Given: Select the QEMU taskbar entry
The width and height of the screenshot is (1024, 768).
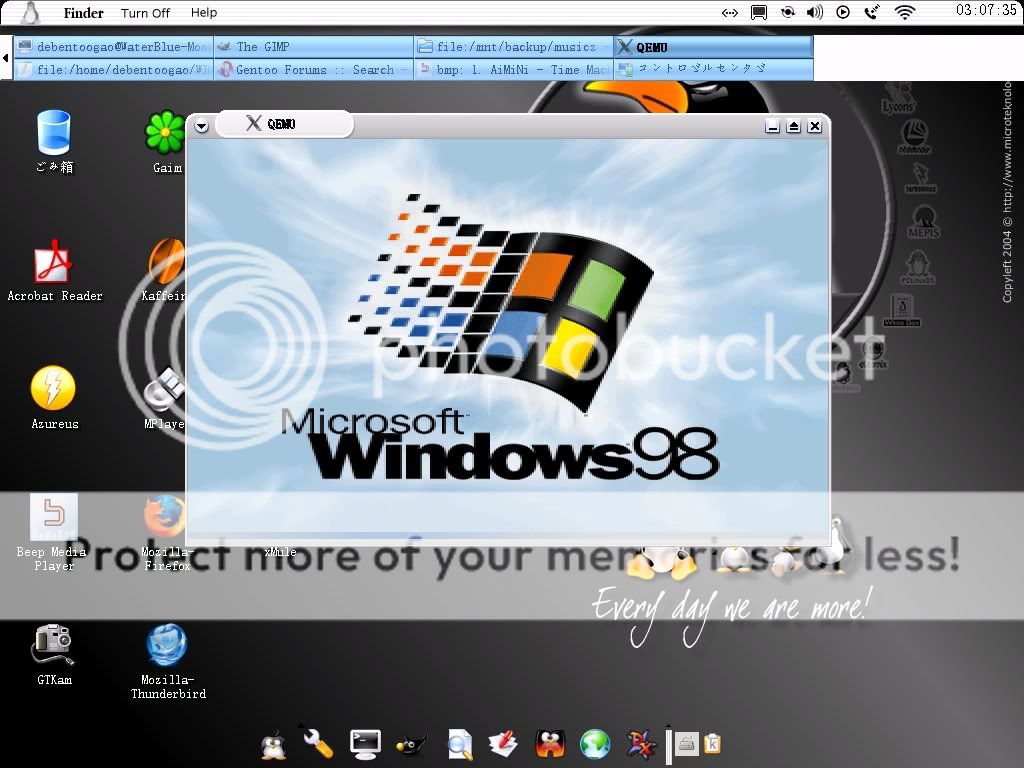Looking at the screenshot, I should tap(713, 46).
